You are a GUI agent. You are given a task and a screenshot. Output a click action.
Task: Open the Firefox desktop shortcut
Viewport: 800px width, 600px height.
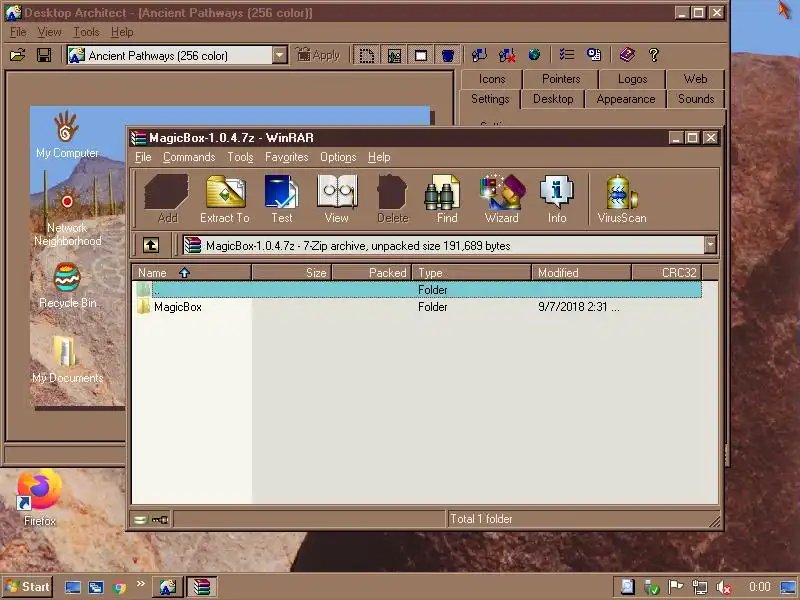click(x=40, y=497)
